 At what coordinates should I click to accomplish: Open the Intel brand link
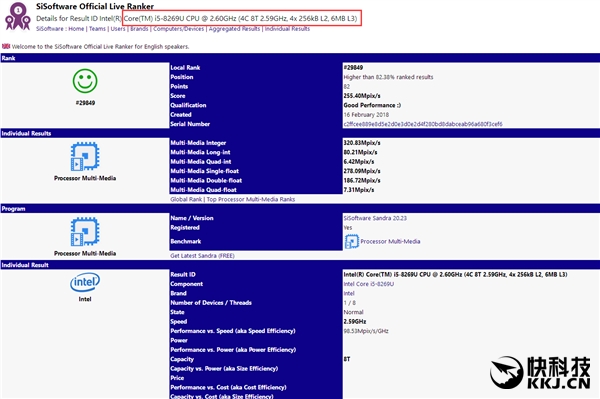[x=349, y=293]
